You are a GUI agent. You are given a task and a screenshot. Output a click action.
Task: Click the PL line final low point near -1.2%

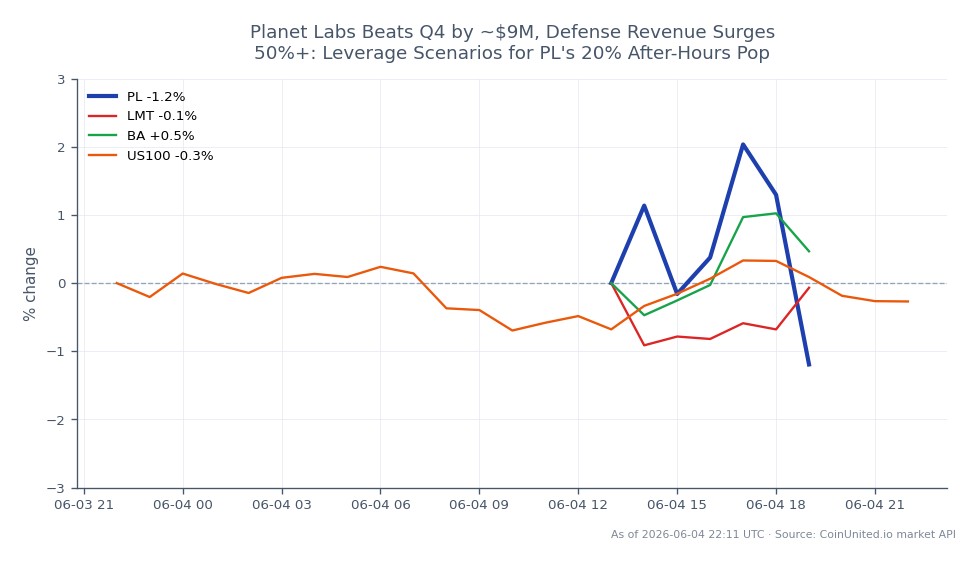809,365
